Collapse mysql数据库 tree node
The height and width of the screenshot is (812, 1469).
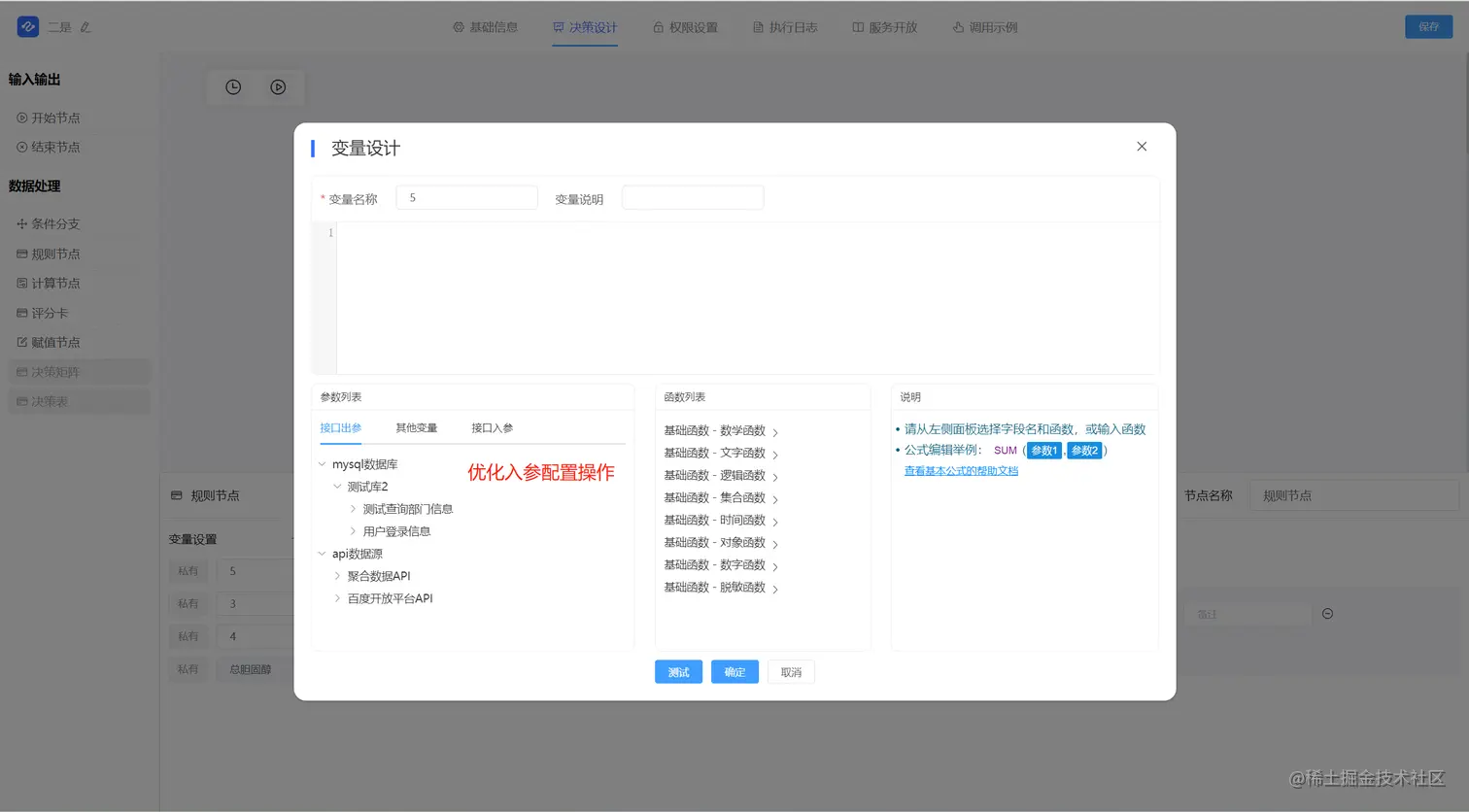point(323,464)
